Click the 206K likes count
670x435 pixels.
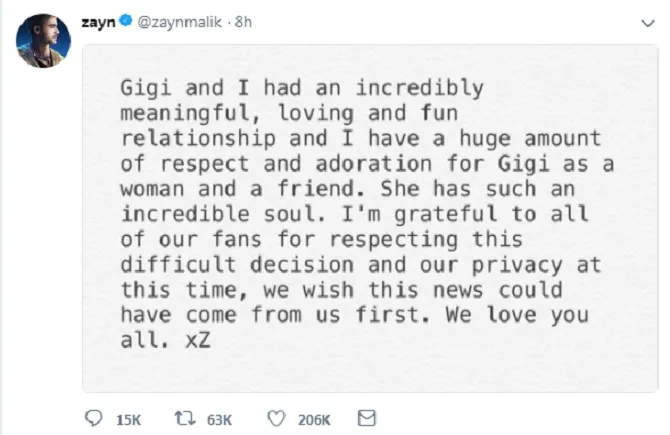click(315, 416)
